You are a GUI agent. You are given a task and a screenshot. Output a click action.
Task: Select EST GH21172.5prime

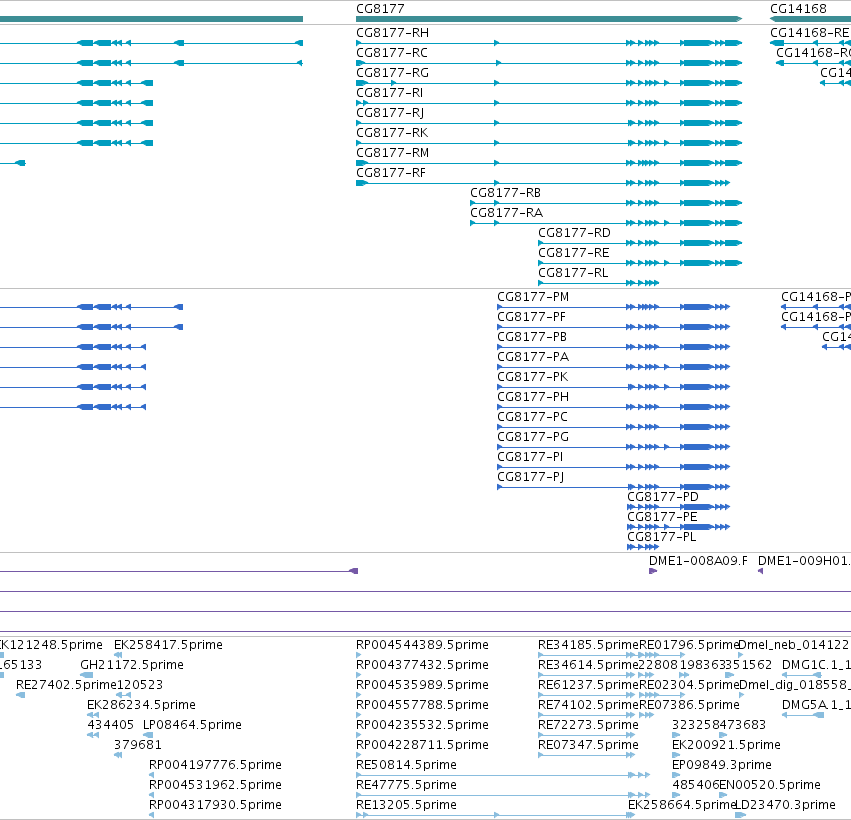(132, 665)
